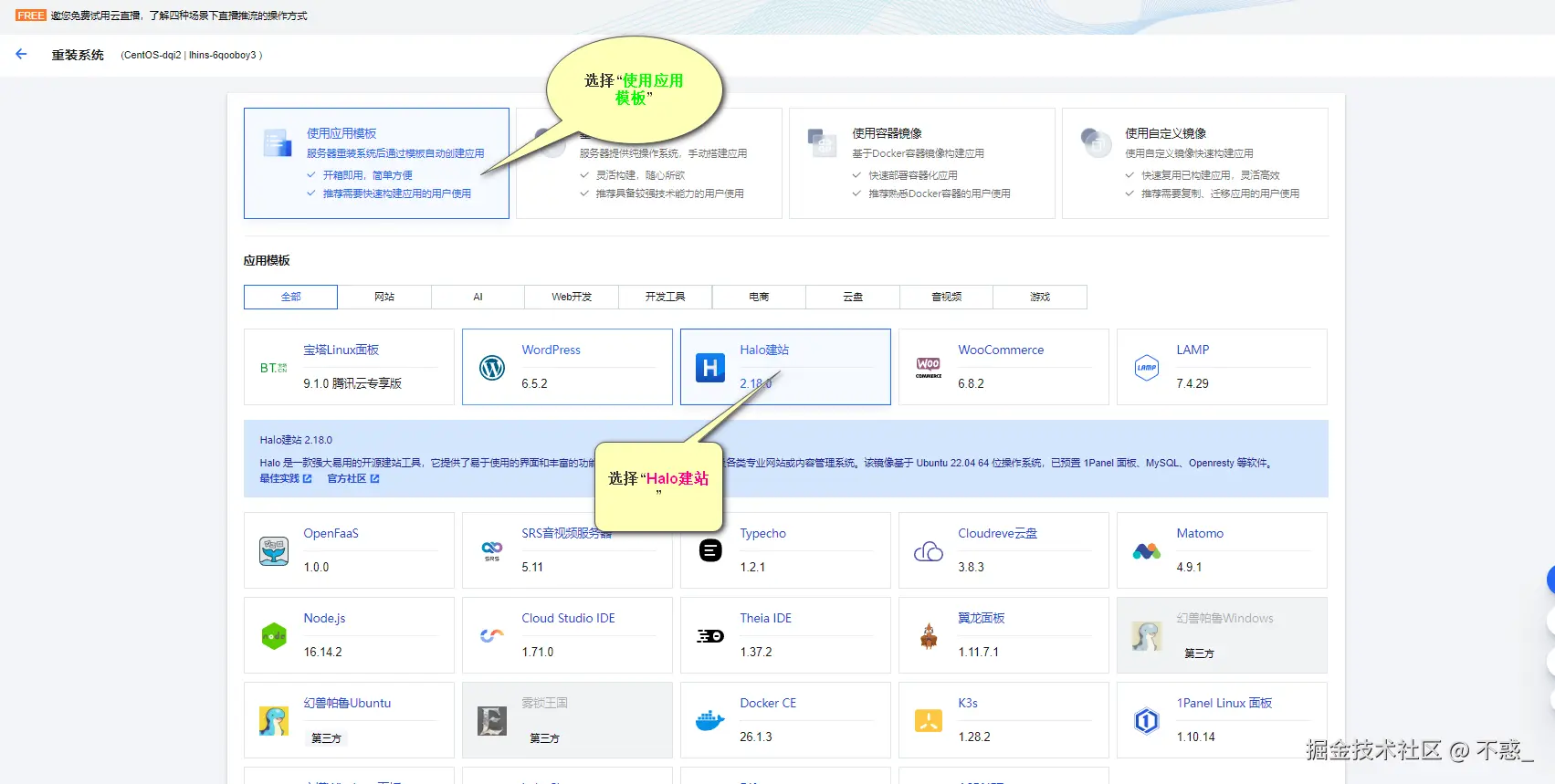Click the 重装系统 page title
The height and width of the screenshot is (784, 1555).
click(x=78, y=55)
